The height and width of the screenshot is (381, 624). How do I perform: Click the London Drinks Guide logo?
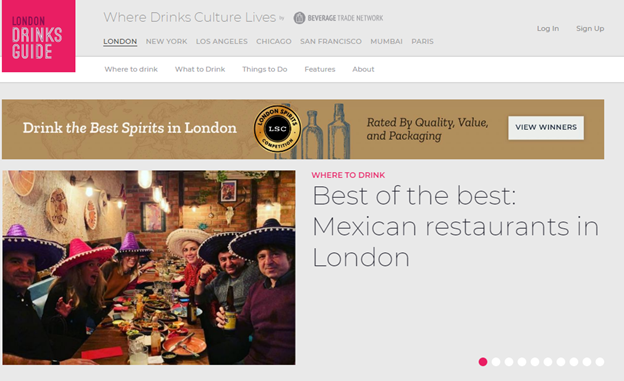pos(39,36)
